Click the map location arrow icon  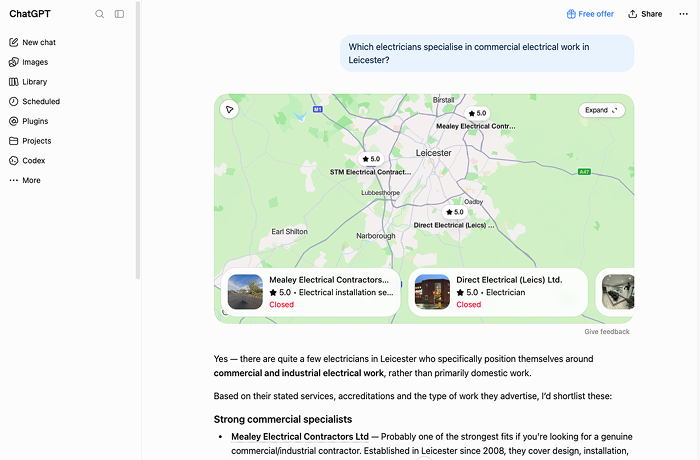[x=229, y=109]
